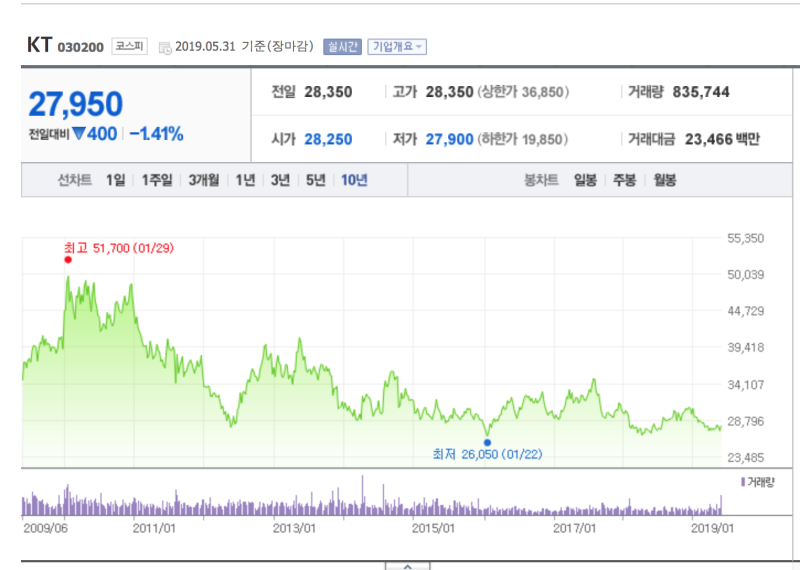Click the 시가 value 28,250
Image resolution: width=800 pixels, height=570 pixels.
[328, 139]
